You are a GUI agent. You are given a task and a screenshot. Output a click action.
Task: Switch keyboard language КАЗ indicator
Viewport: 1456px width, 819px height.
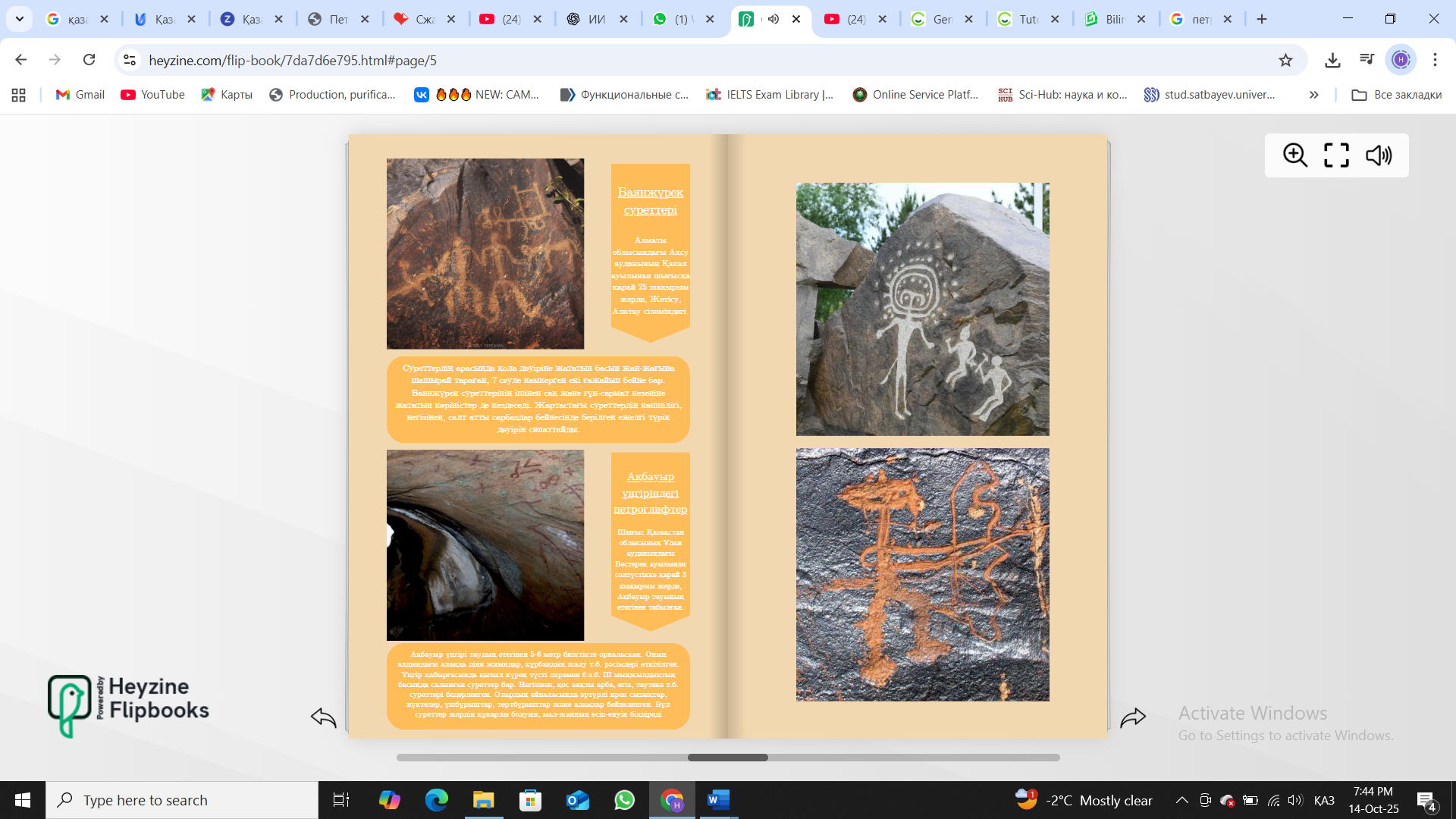pyautogui.click(x=1324, y=801)
